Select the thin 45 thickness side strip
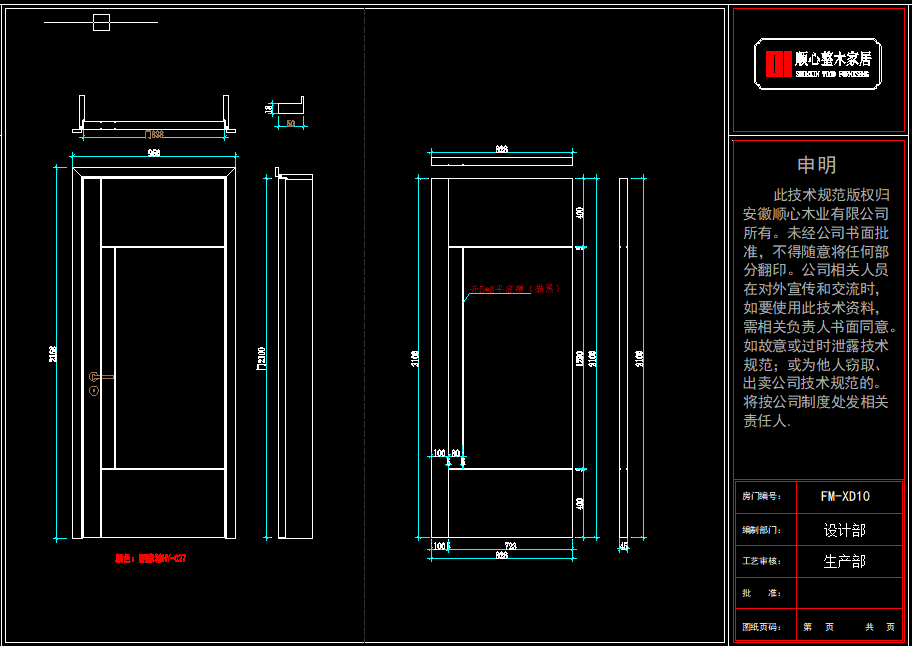This screenshot has height=647, width=912. (x=624, y=358)
